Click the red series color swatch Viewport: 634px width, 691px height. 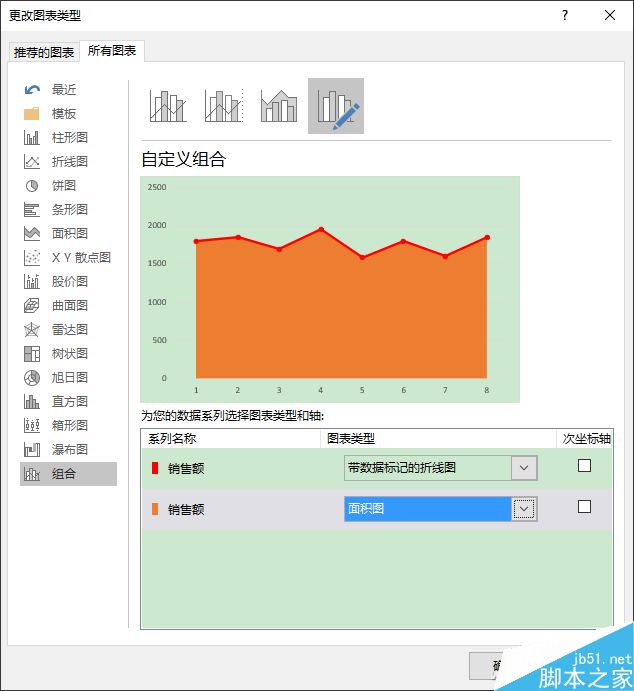point(155,468)
